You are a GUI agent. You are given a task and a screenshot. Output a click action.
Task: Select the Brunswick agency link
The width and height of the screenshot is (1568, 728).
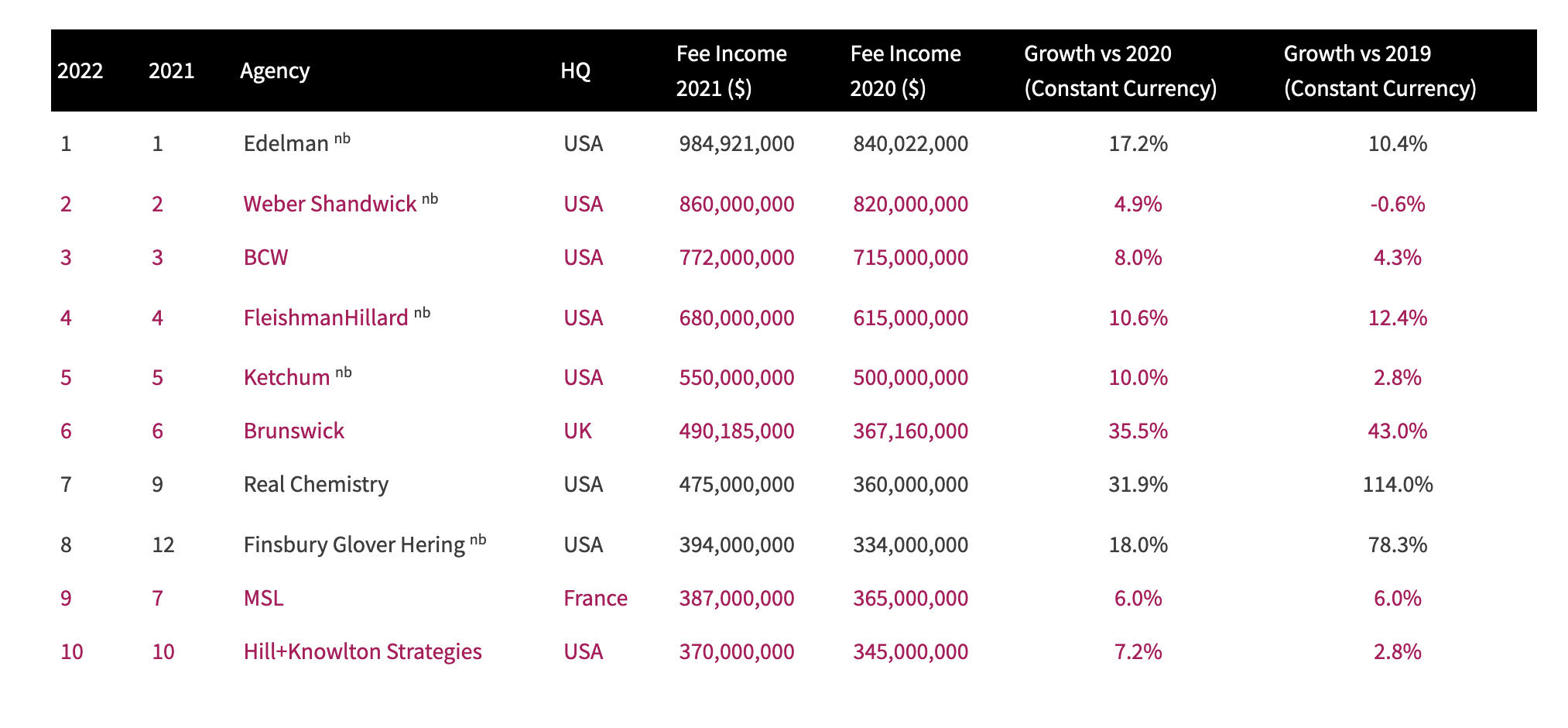pyautogui.click(x=293, y=431)
